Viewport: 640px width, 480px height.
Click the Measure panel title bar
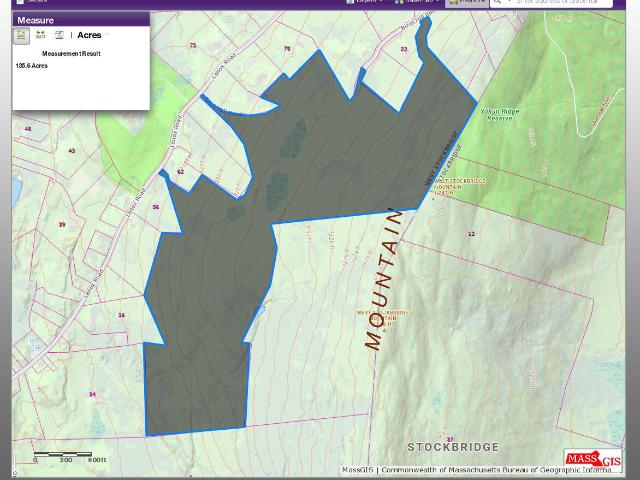tap(81, 20)
